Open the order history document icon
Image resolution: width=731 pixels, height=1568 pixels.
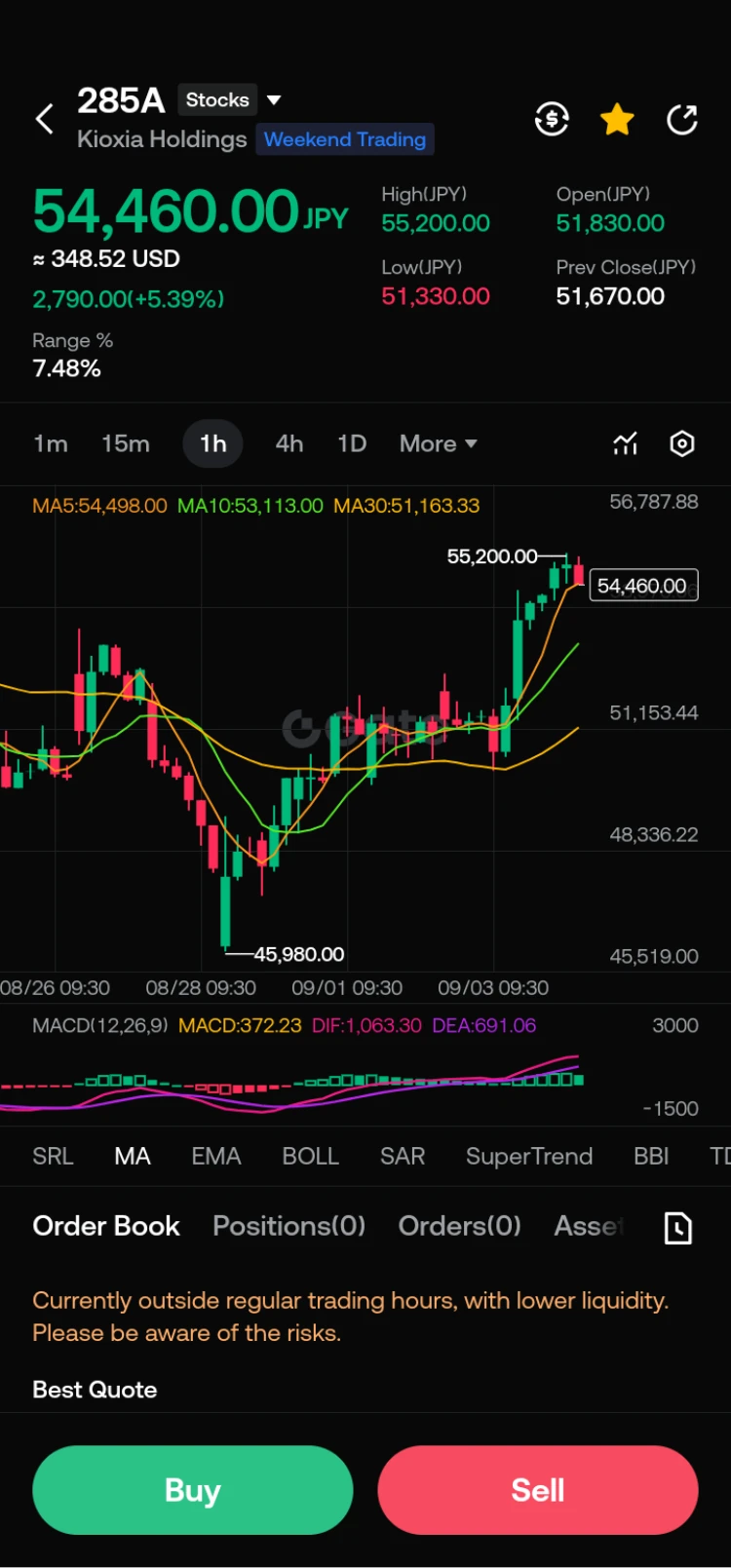click(x=677, y=1227)
